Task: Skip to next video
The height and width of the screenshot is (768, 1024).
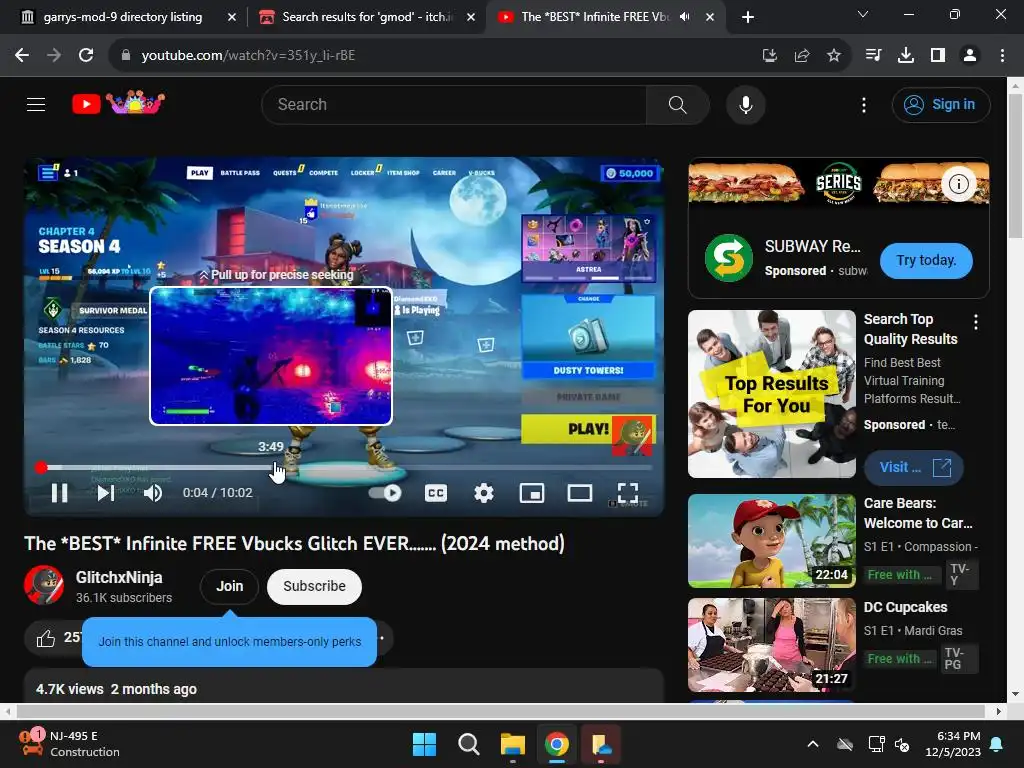Action: click(x=106, y=493)
